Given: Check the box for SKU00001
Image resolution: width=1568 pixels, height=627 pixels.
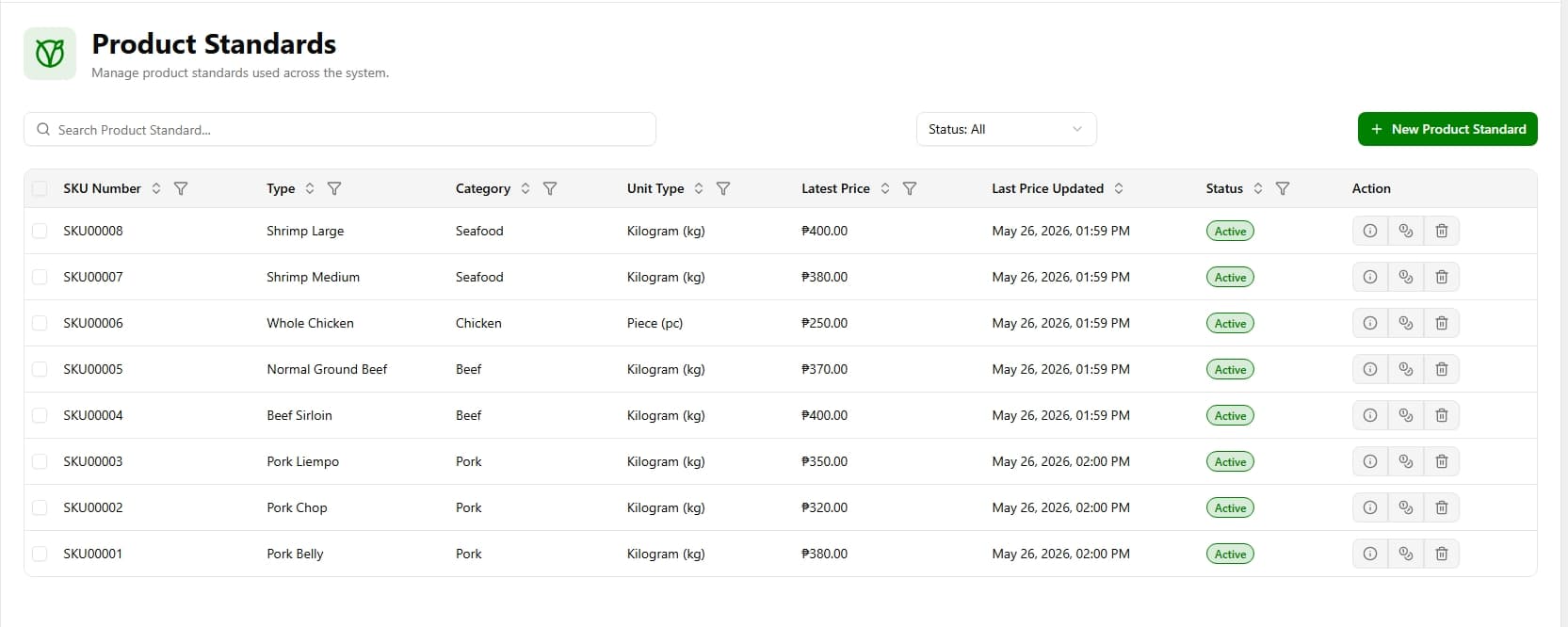Looking at the screenshot, I should click(x=40, y=554).
